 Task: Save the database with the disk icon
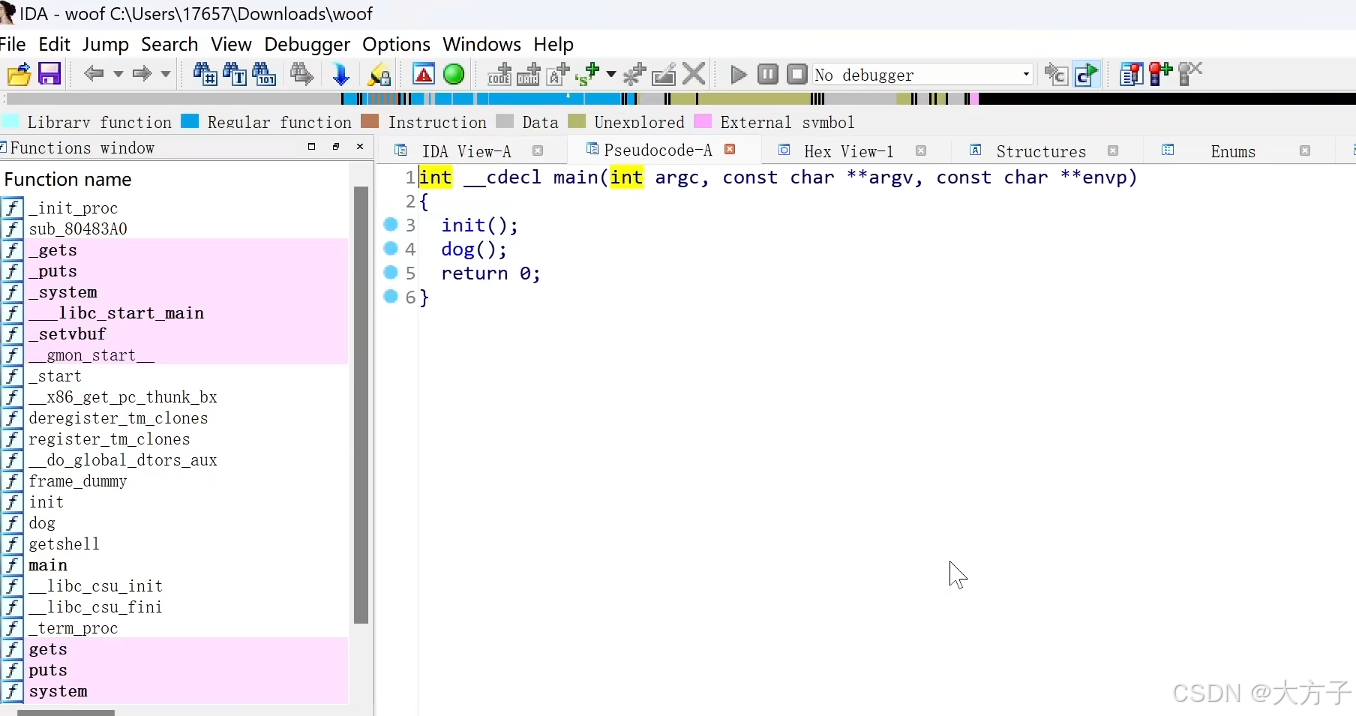tap(49, 74)
